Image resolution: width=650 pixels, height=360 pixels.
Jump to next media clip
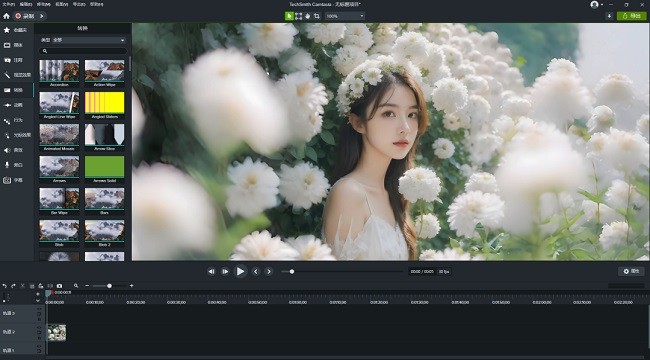[x=269, y=272]
